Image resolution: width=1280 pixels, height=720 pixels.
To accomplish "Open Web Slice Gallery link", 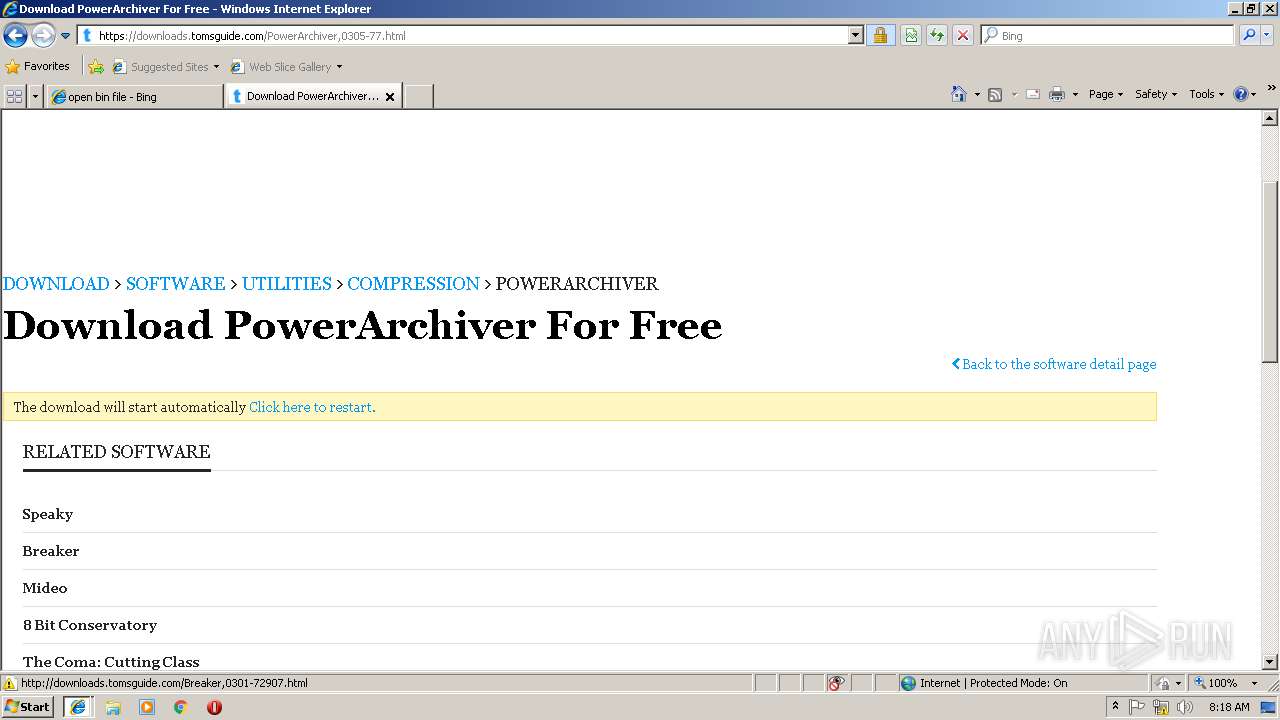I will (287, 67).
